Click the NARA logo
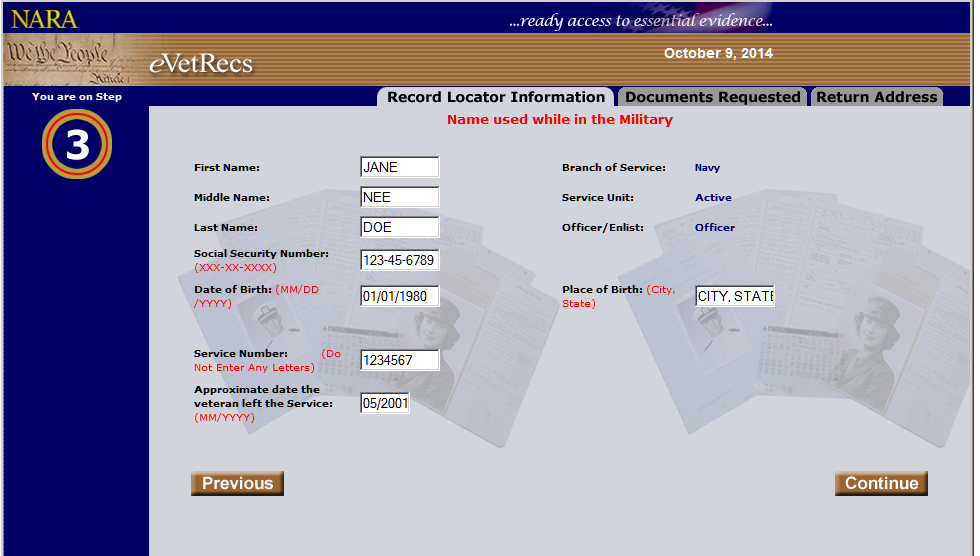The height and width of the screenshot is (556, 980). tap(44, 19)
